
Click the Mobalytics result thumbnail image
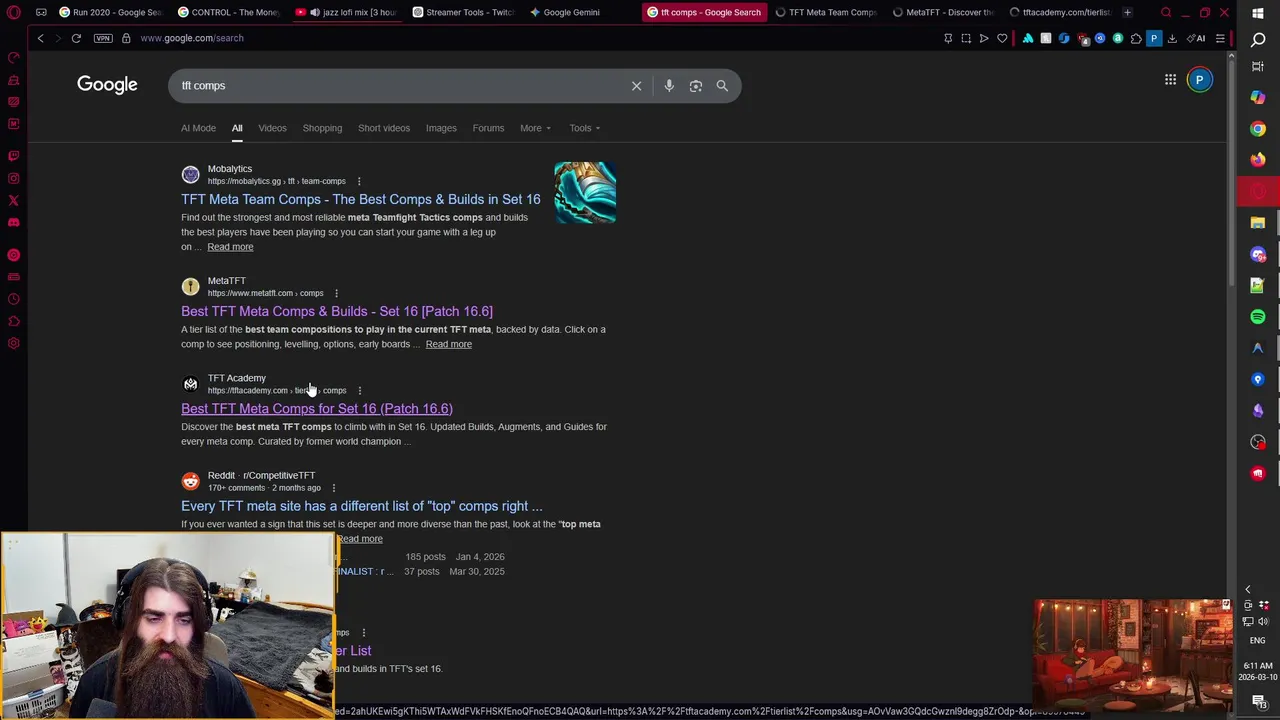[585, 192]
